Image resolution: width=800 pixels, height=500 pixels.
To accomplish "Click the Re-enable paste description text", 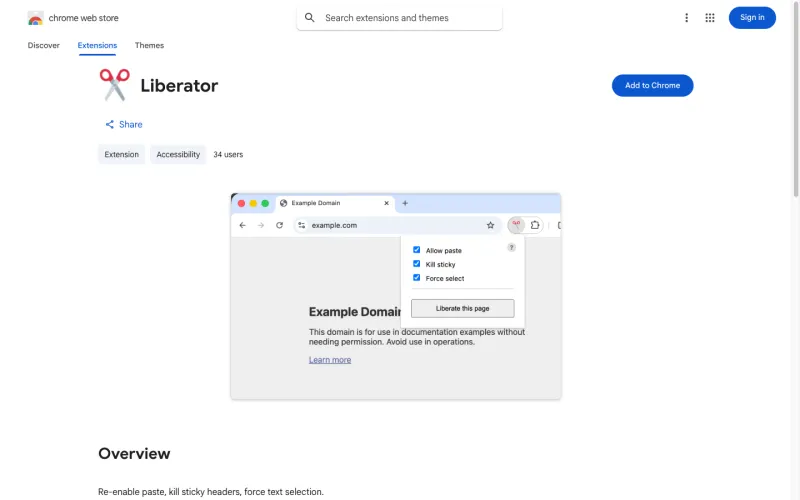I will (x=211, y=492).
